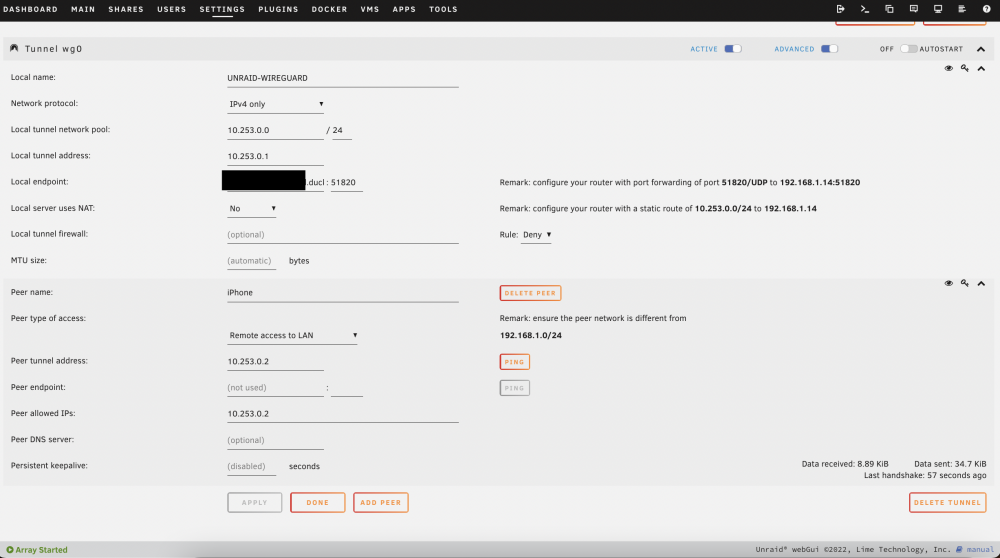Click the Peer allowed IPs field
This screenshot has height=558, width=1000.
click(342, 414)
